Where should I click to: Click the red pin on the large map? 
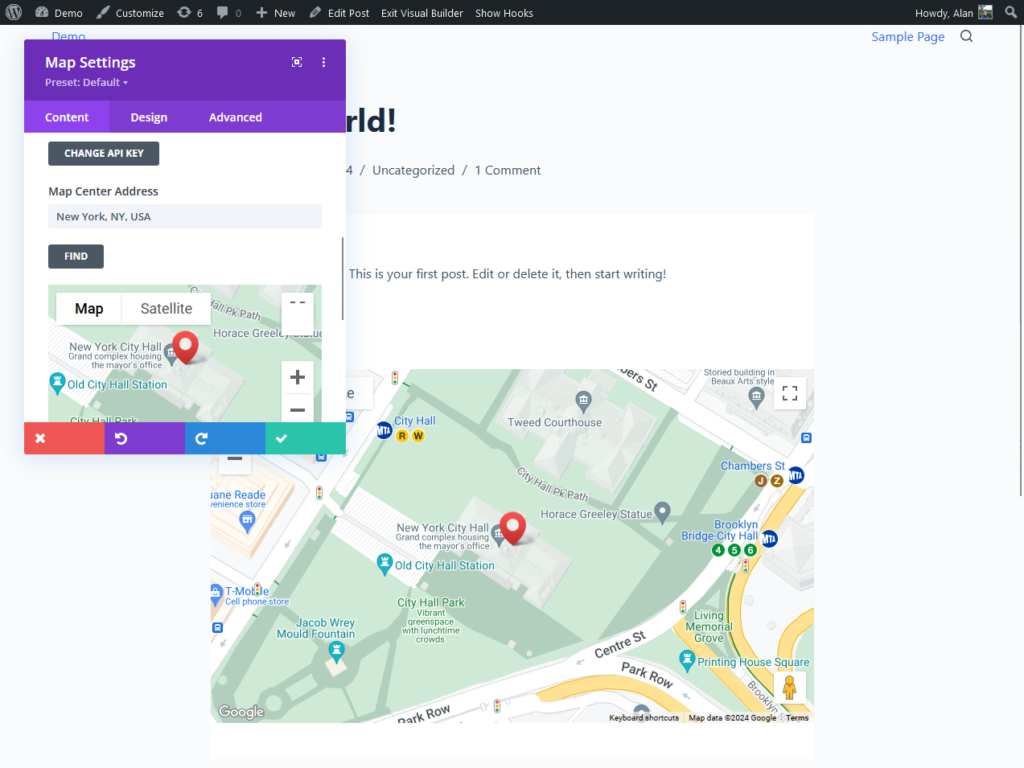513,528
